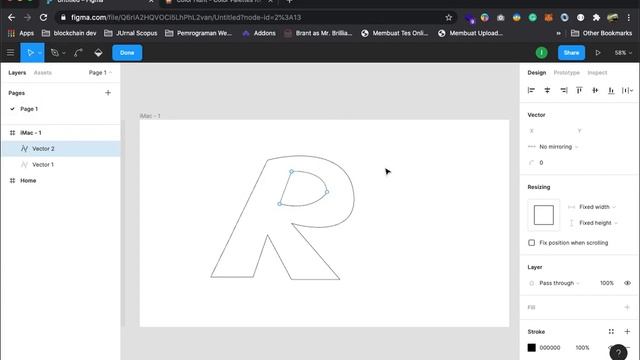Open the distribute spacing dropdown
The width and height of the screenshot is (640, 360).
(x=627, y=90)
